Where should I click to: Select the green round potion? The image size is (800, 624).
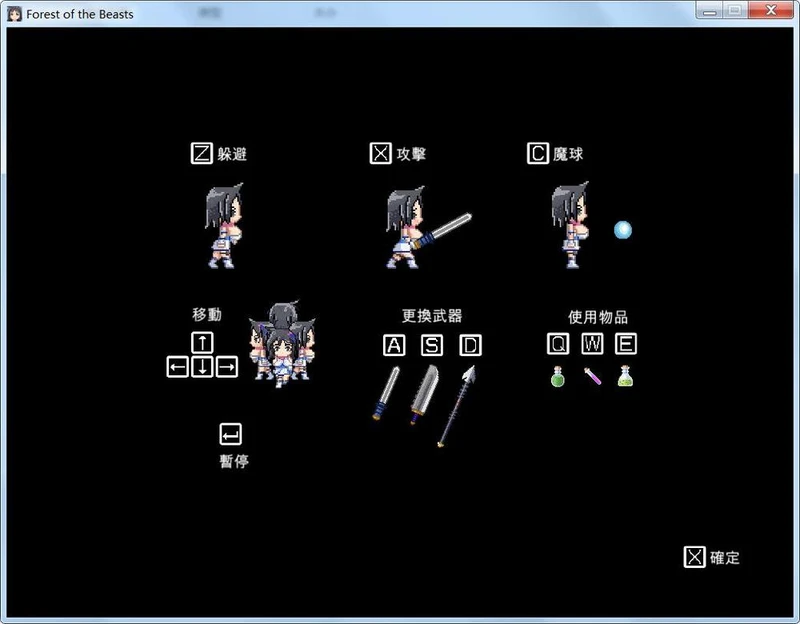point(558,378)
